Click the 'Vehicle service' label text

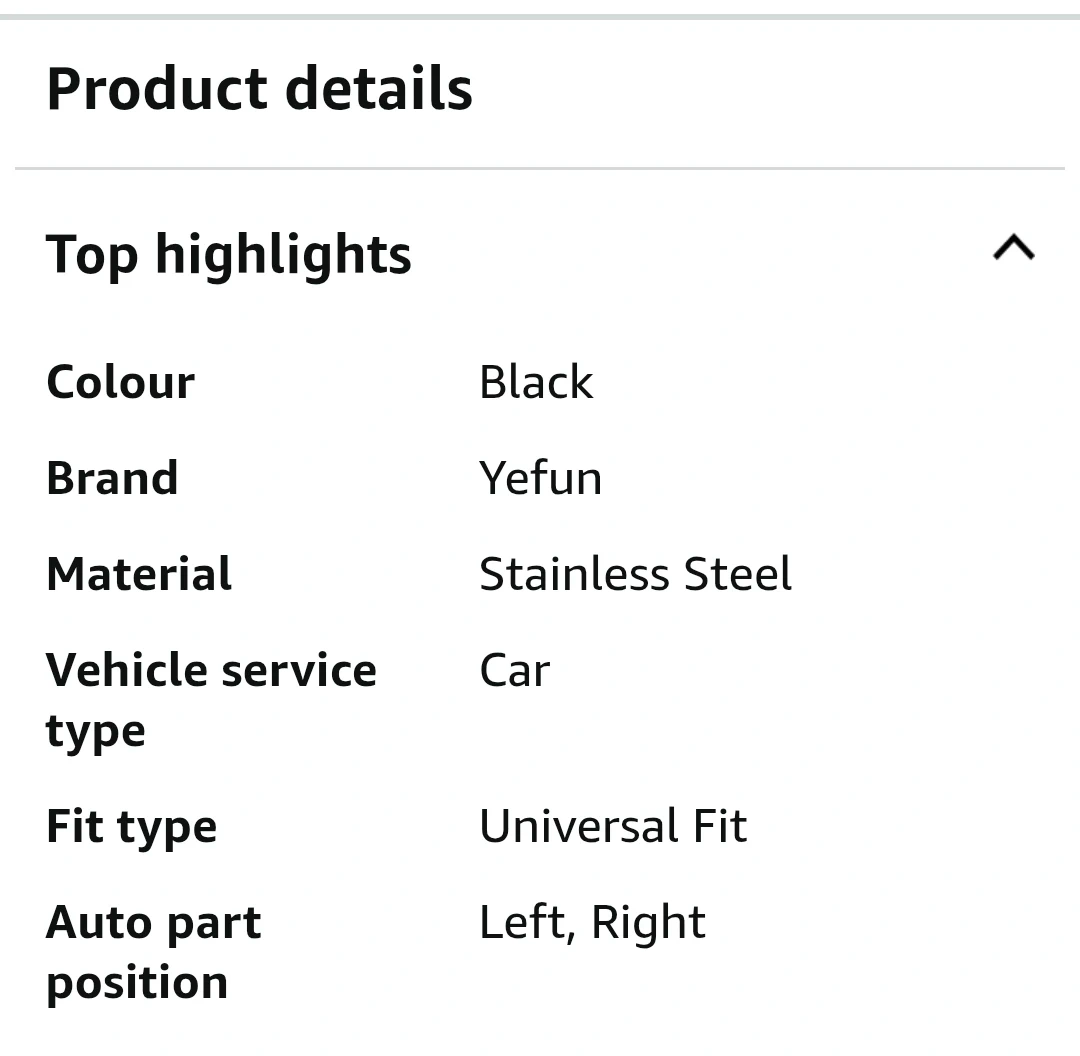(x=211, y=670)
